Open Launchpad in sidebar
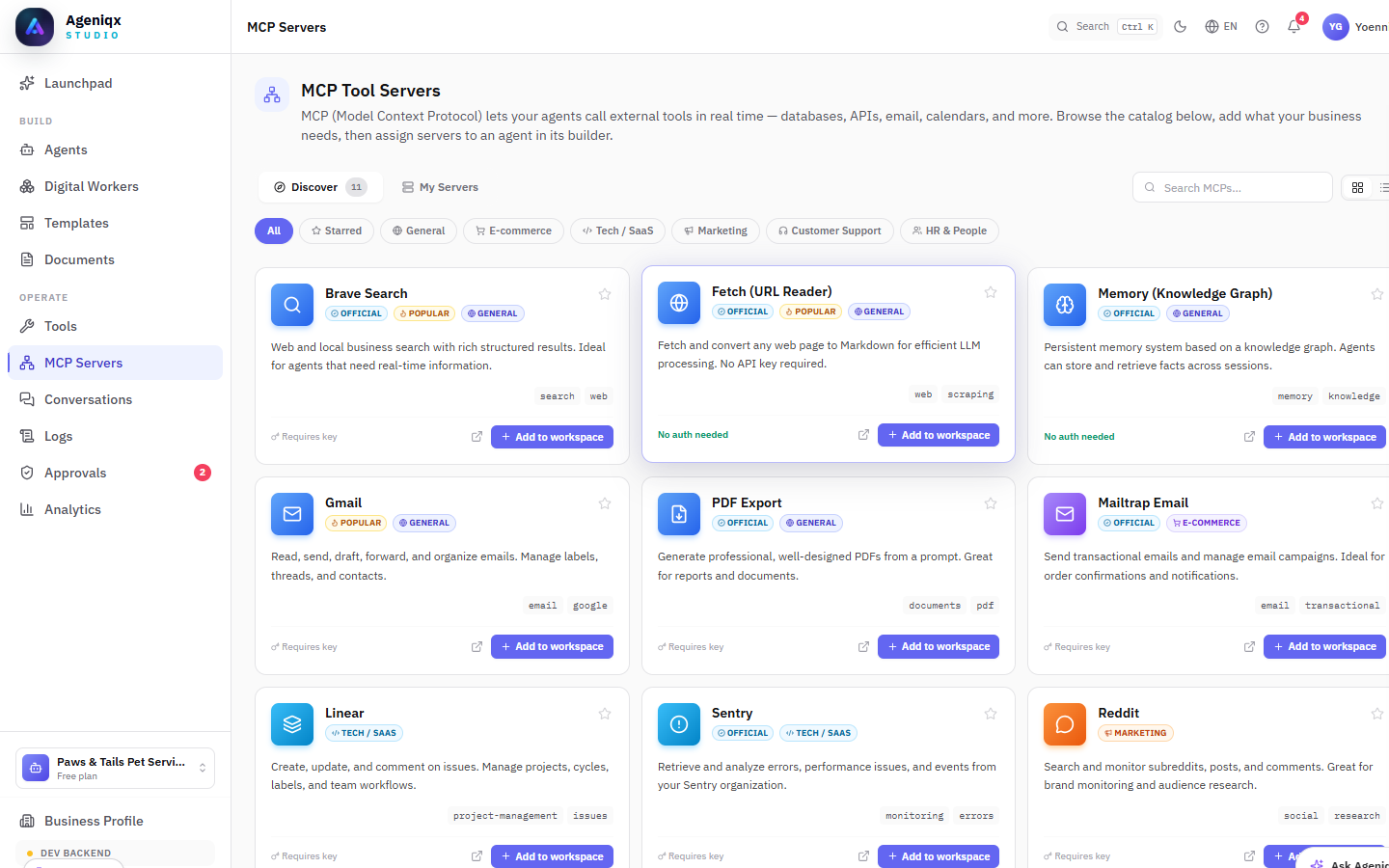This screenshot has width=1389, height=868. pyautogui.click(x=116, y=83)
